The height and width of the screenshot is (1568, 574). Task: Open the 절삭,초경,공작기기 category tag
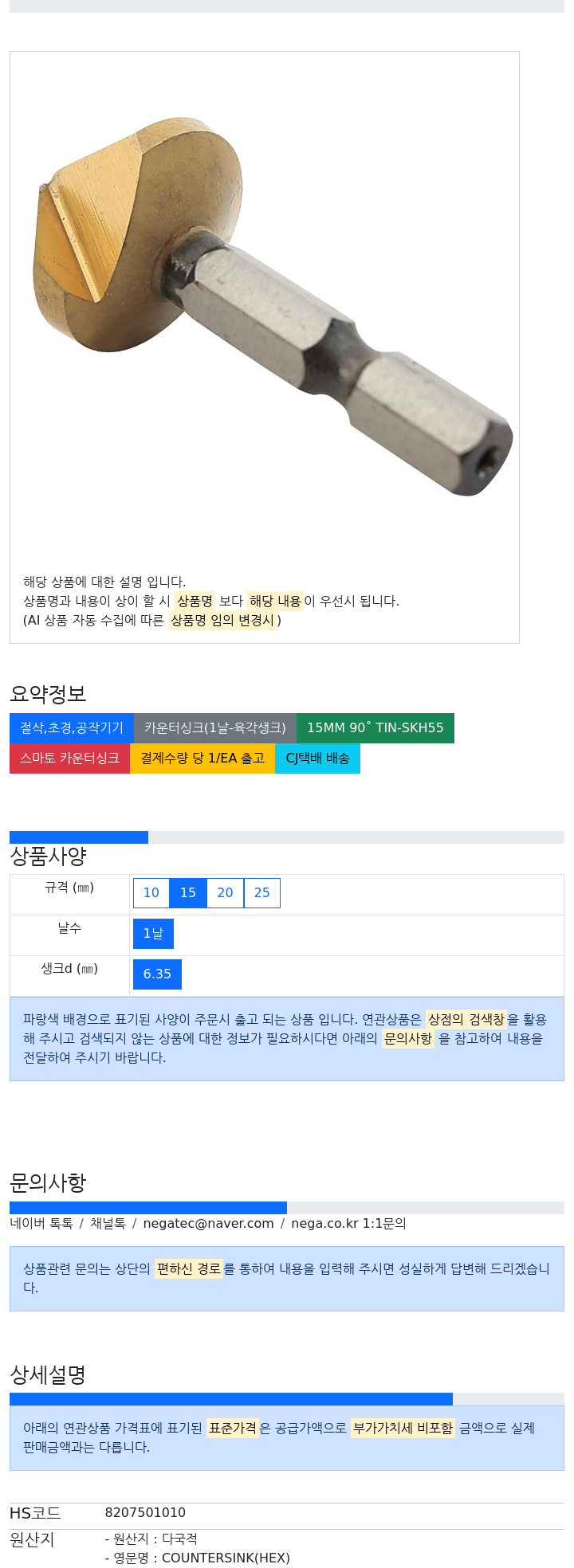(72, 727)
